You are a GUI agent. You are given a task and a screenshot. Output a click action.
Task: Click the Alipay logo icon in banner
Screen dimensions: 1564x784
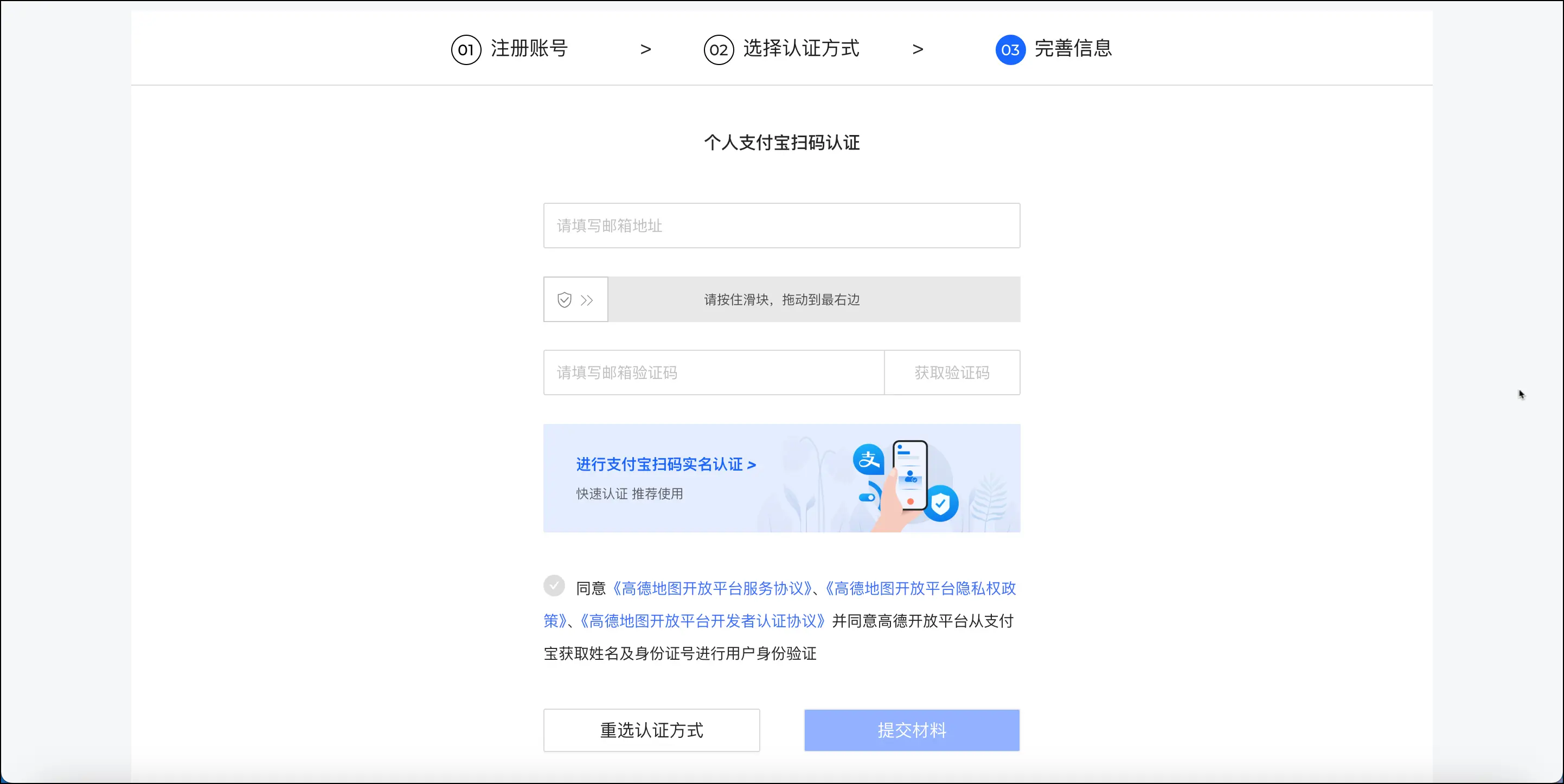tap(868, 459)
